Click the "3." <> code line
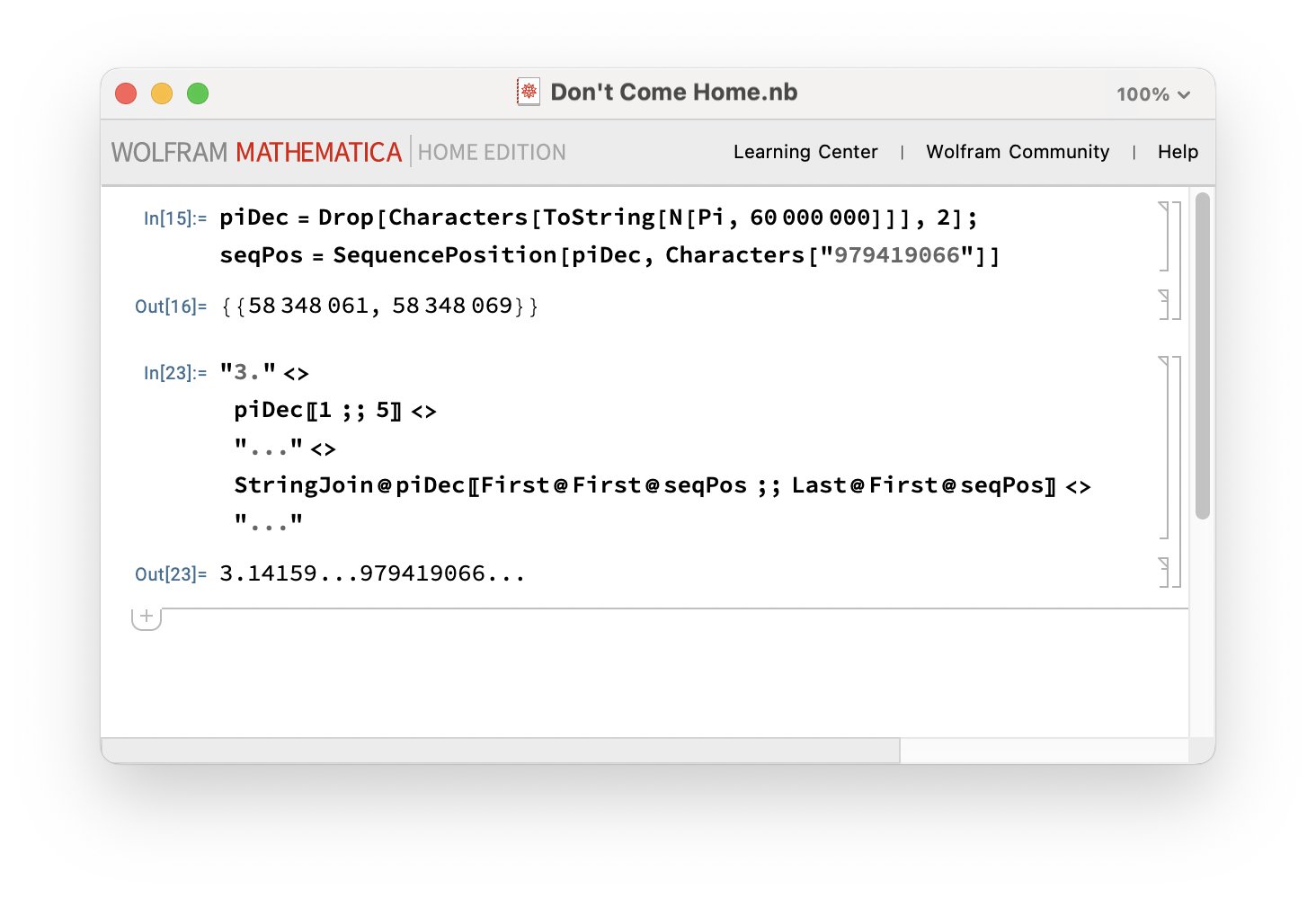This screenshot has width=1316, height=897. pyautogui.click(x=264, y=372)
